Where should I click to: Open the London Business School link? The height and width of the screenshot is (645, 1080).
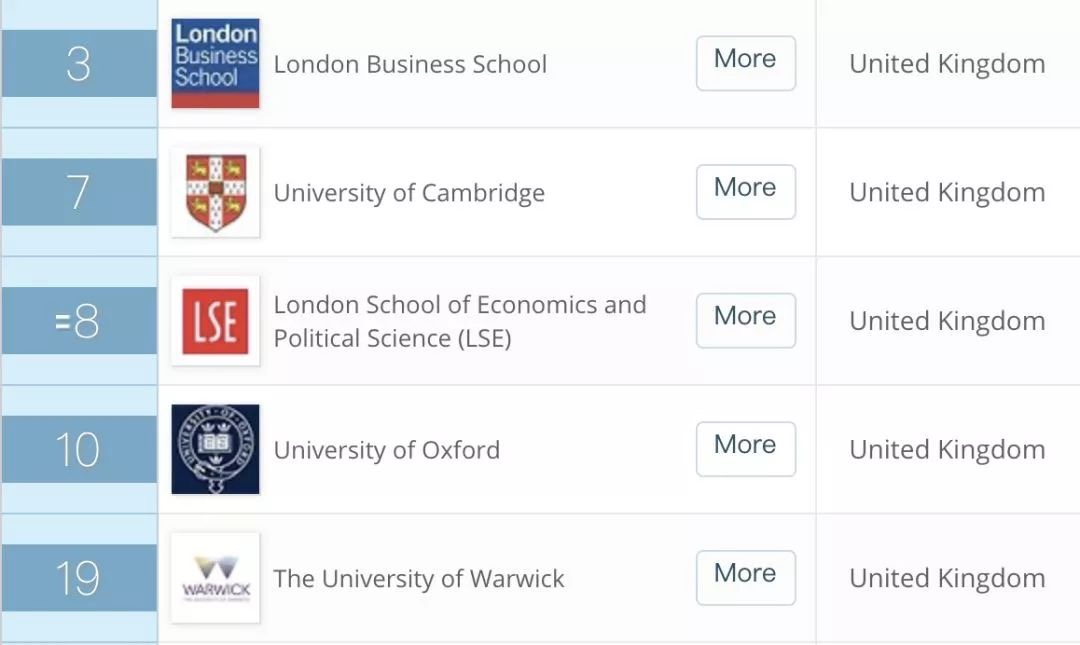pyautogui.click(x=410, y=64)
